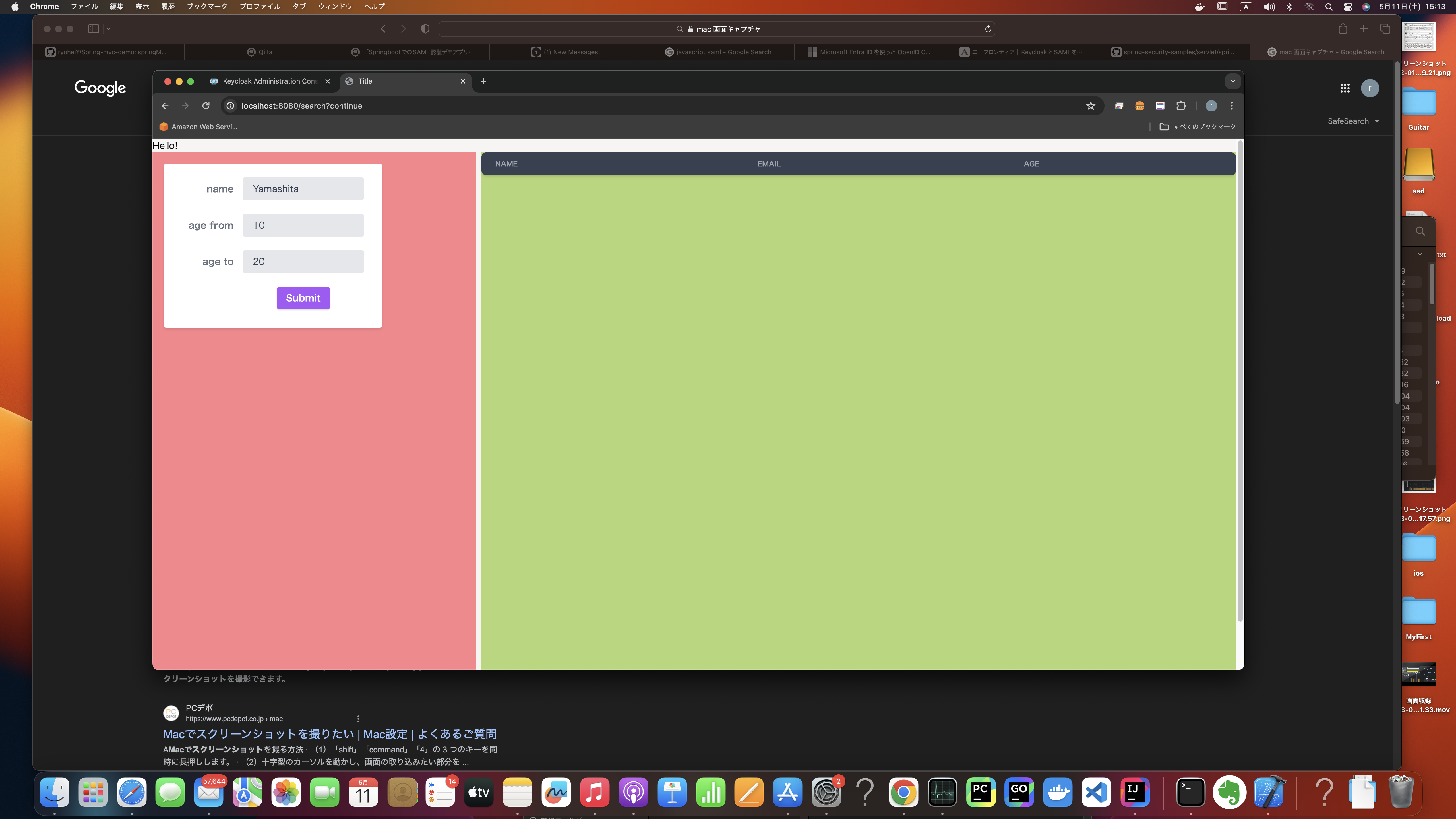Click the name input field containing Yamashita
Screen dimensions: 1456x819
click(303, 189)
